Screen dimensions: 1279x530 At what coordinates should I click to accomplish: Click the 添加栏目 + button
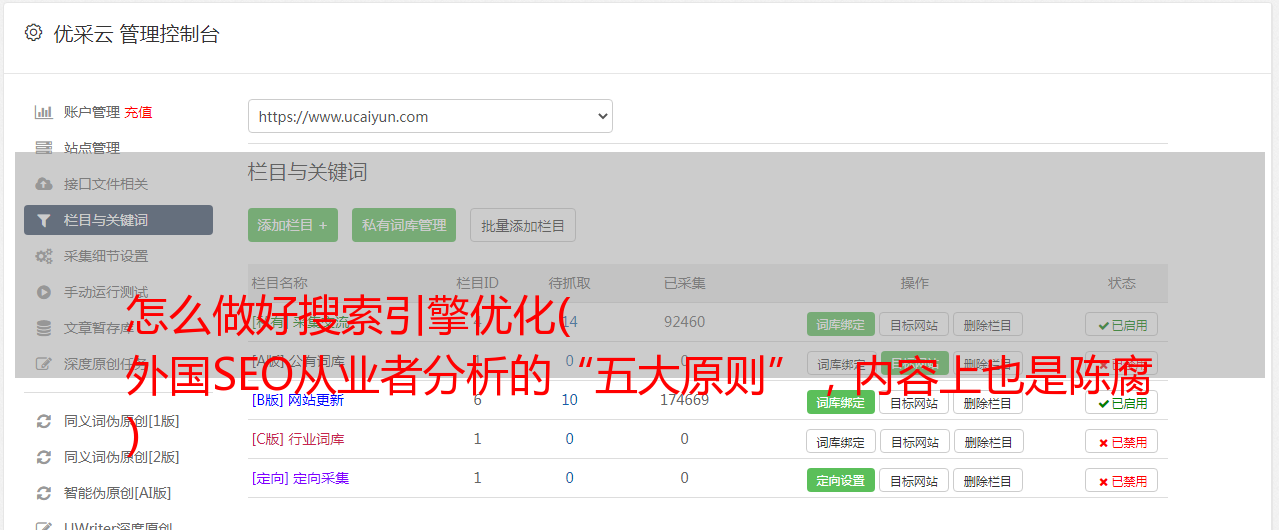click(293, 225)
